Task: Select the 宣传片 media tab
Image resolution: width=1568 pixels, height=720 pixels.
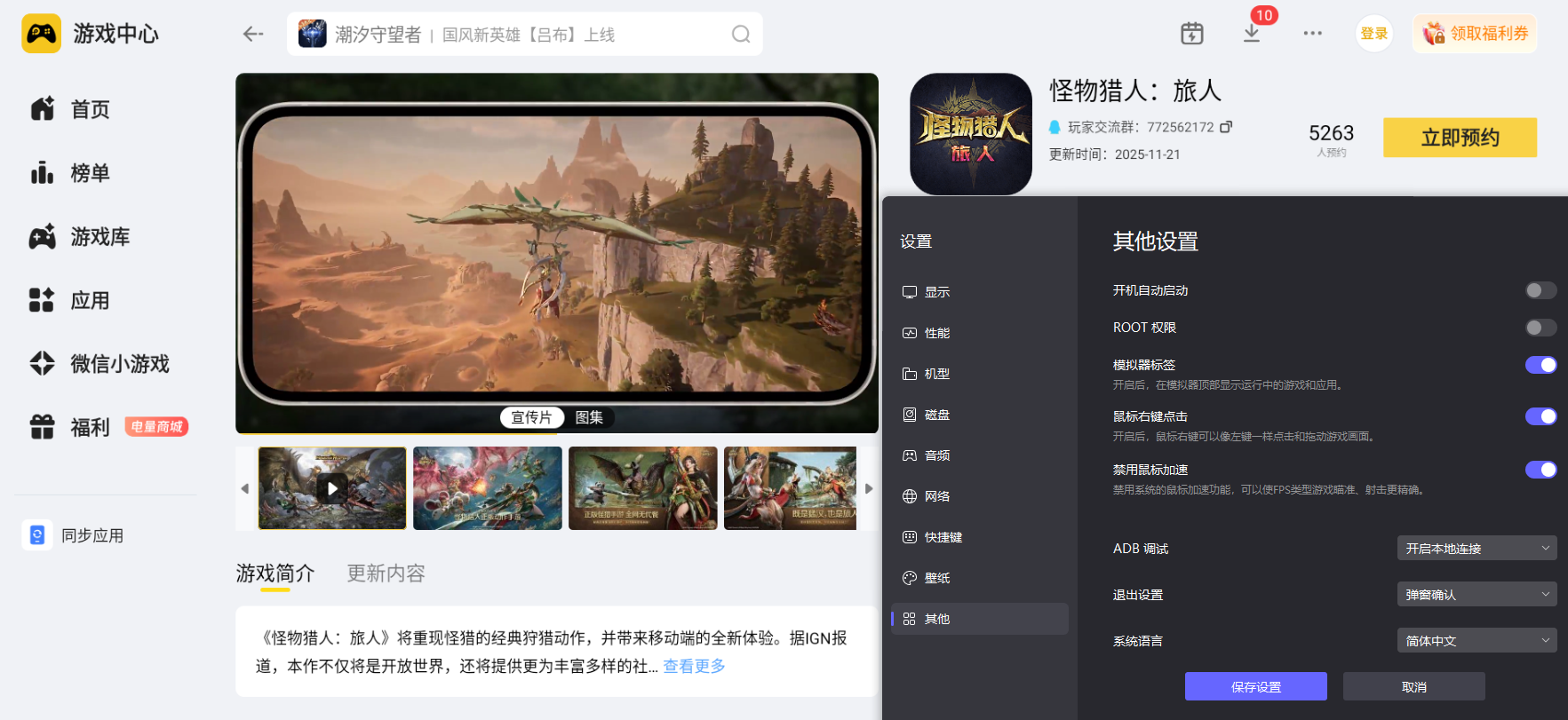Action: [531, 417]
